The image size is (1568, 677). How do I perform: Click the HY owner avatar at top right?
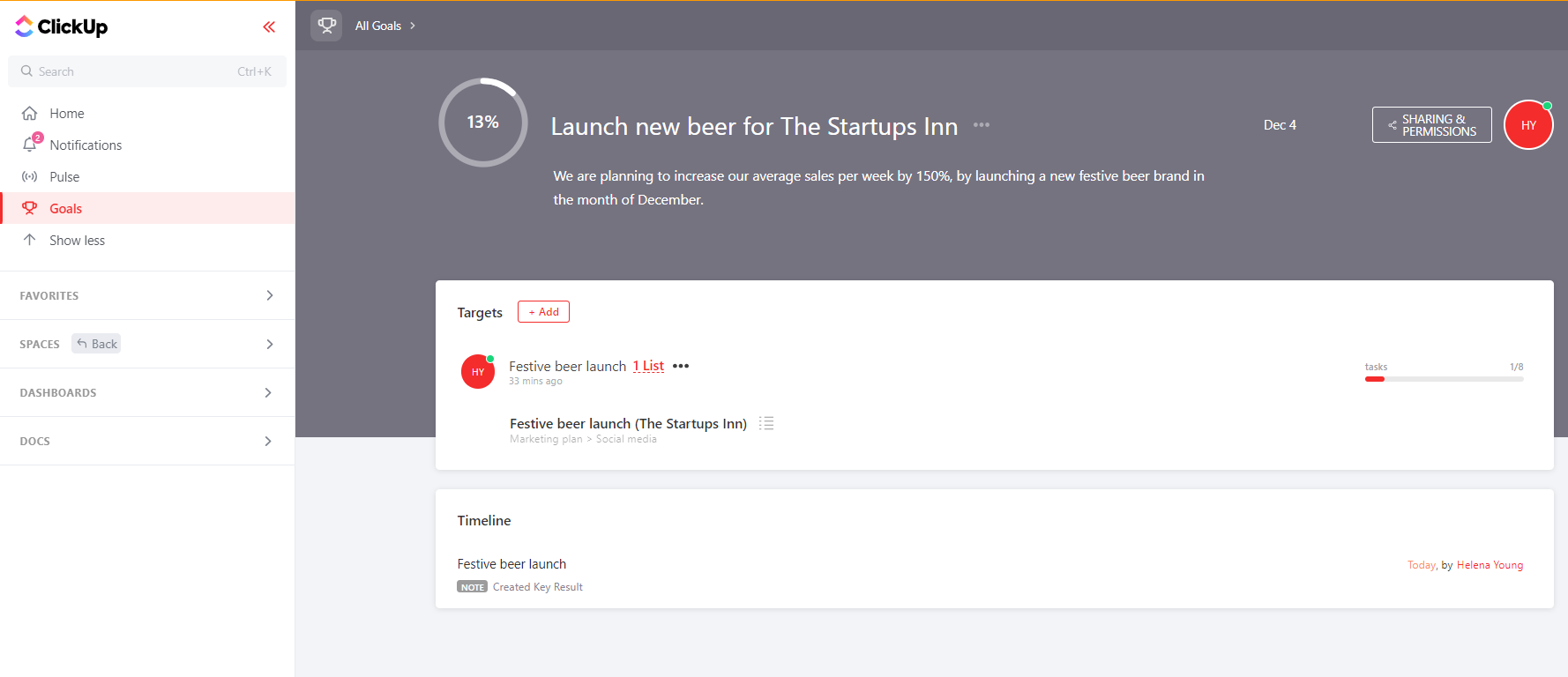(1527, 125)
